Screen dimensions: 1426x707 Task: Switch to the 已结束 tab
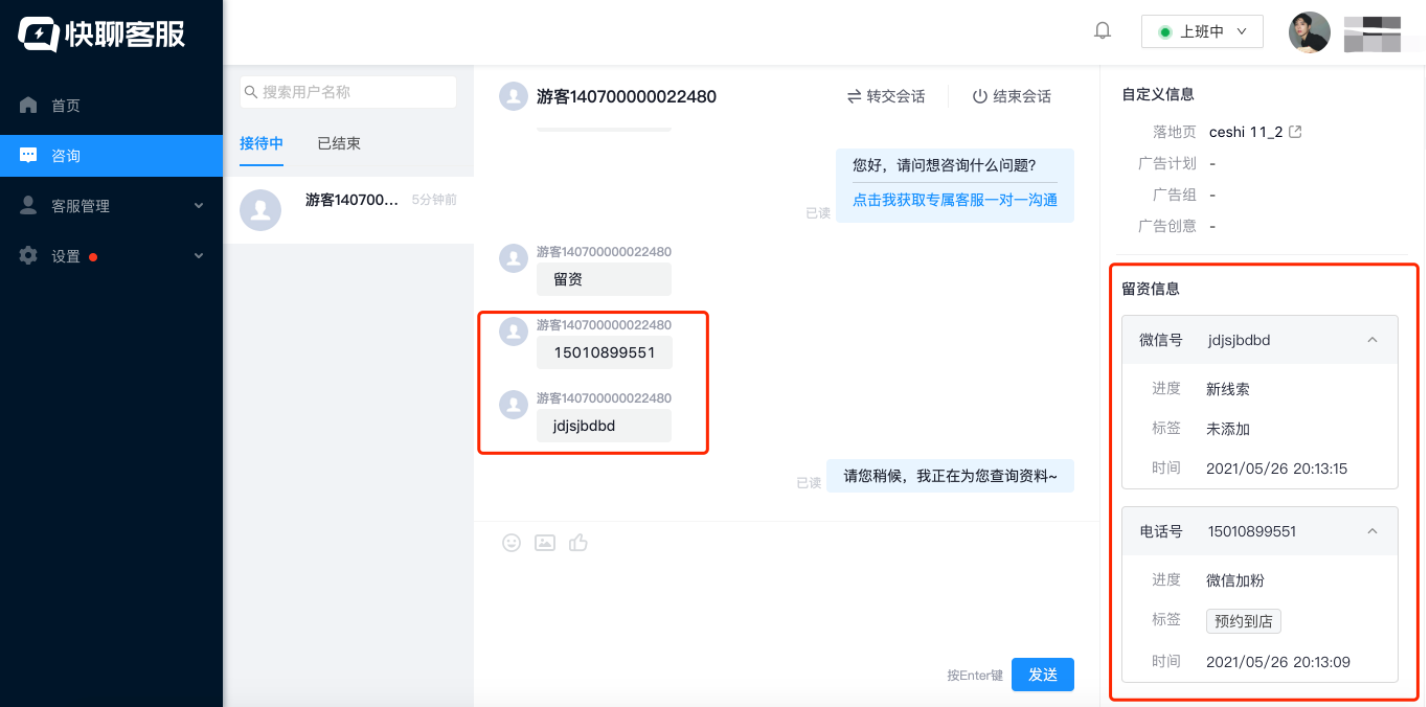pos(338,143)
